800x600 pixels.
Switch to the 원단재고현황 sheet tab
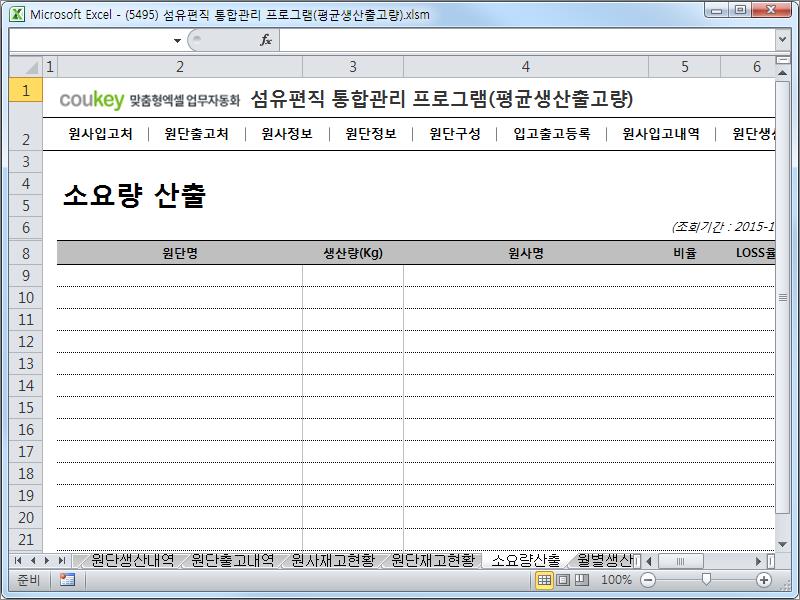pos(432,560)
